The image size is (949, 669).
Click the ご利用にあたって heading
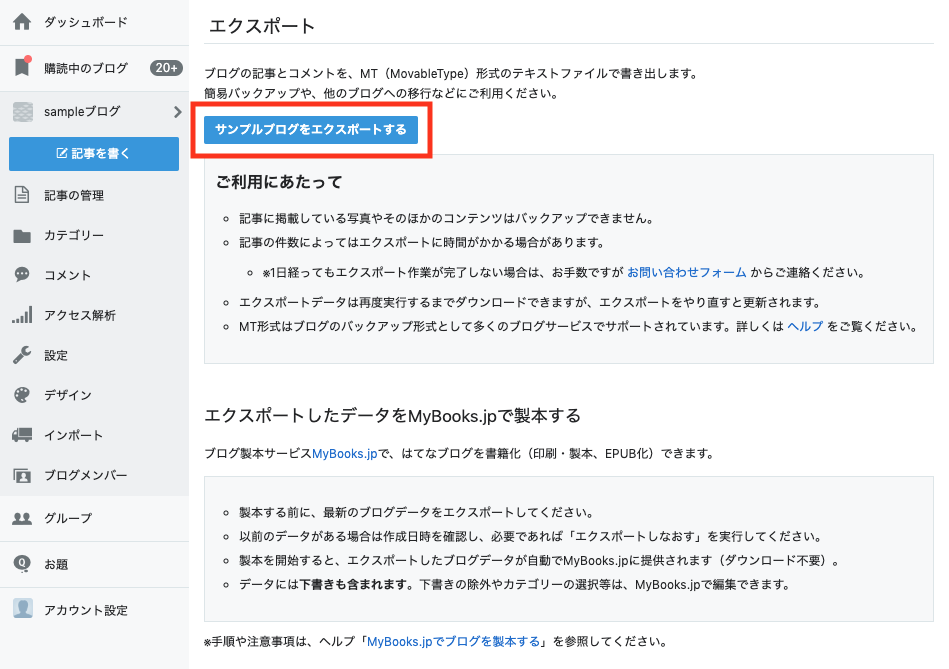[280, 182]
